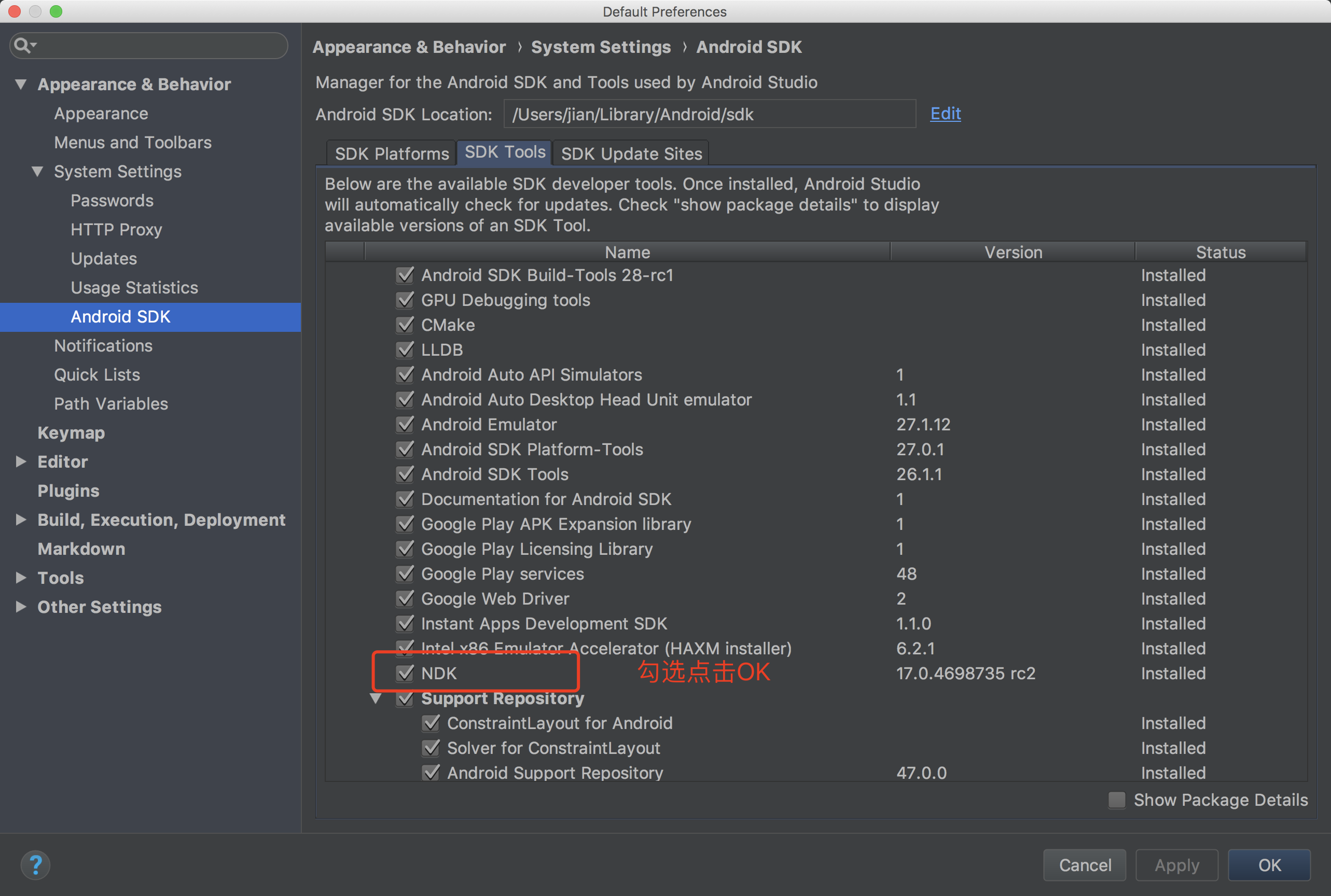This screenshot has height=896, width=1331.
Task: Toggle GPU Debugging tools checkbox
Action: click(405, 299)
